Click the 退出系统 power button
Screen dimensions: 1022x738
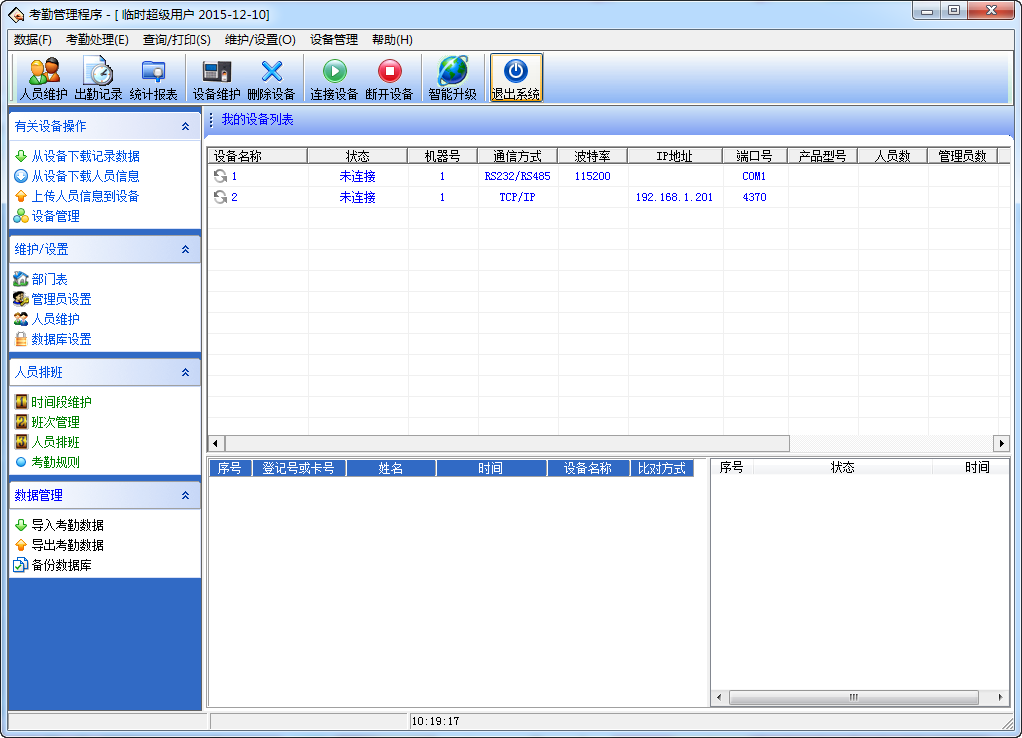(x=515, y=78)
